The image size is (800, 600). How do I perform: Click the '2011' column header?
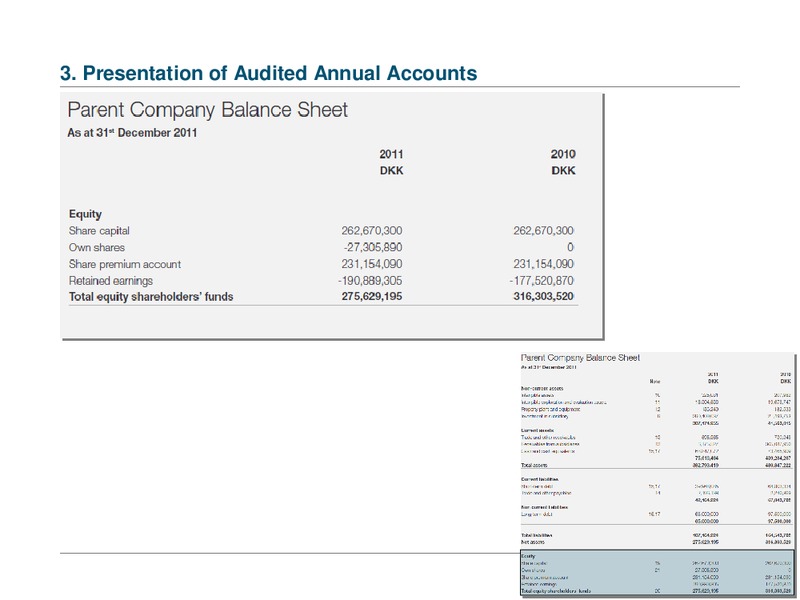391,154
